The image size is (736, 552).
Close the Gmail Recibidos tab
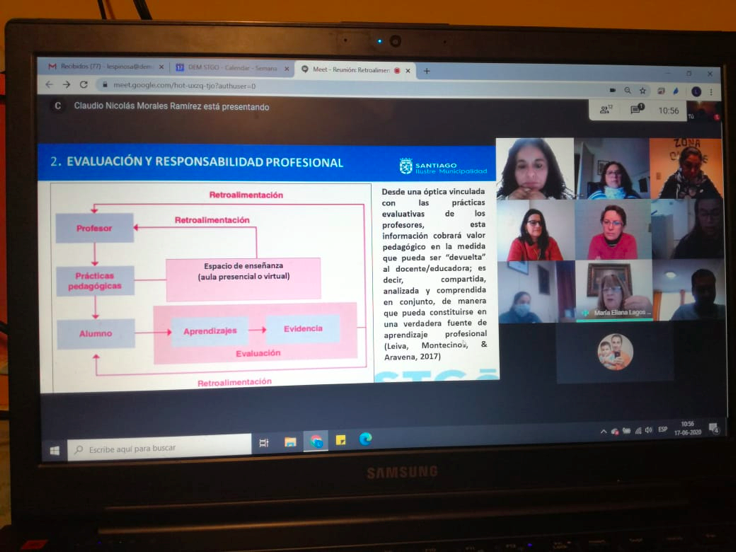tap(161, 67)
